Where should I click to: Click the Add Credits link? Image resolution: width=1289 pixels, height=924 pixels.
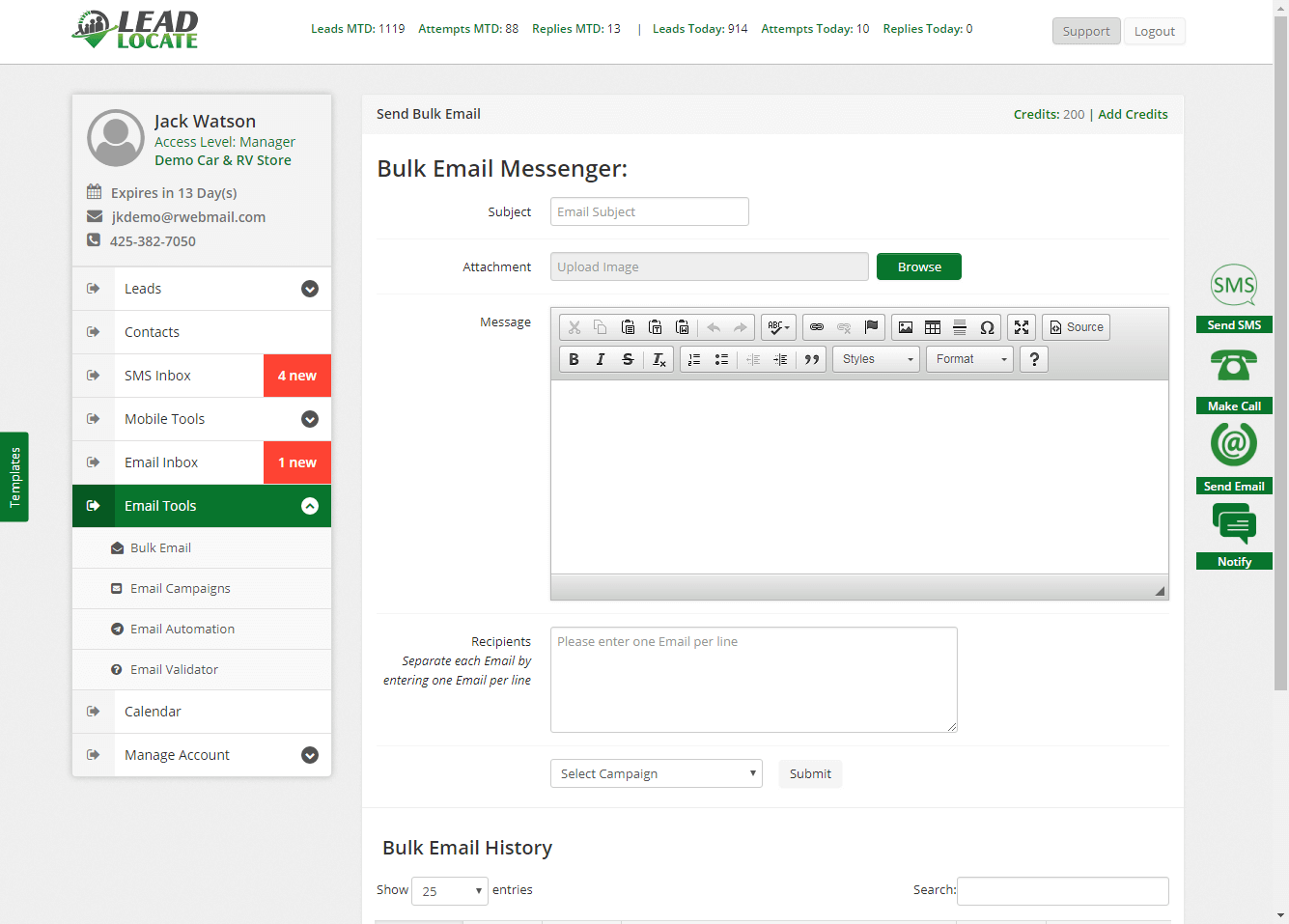pyautogui.click(x=1133, y=114)
